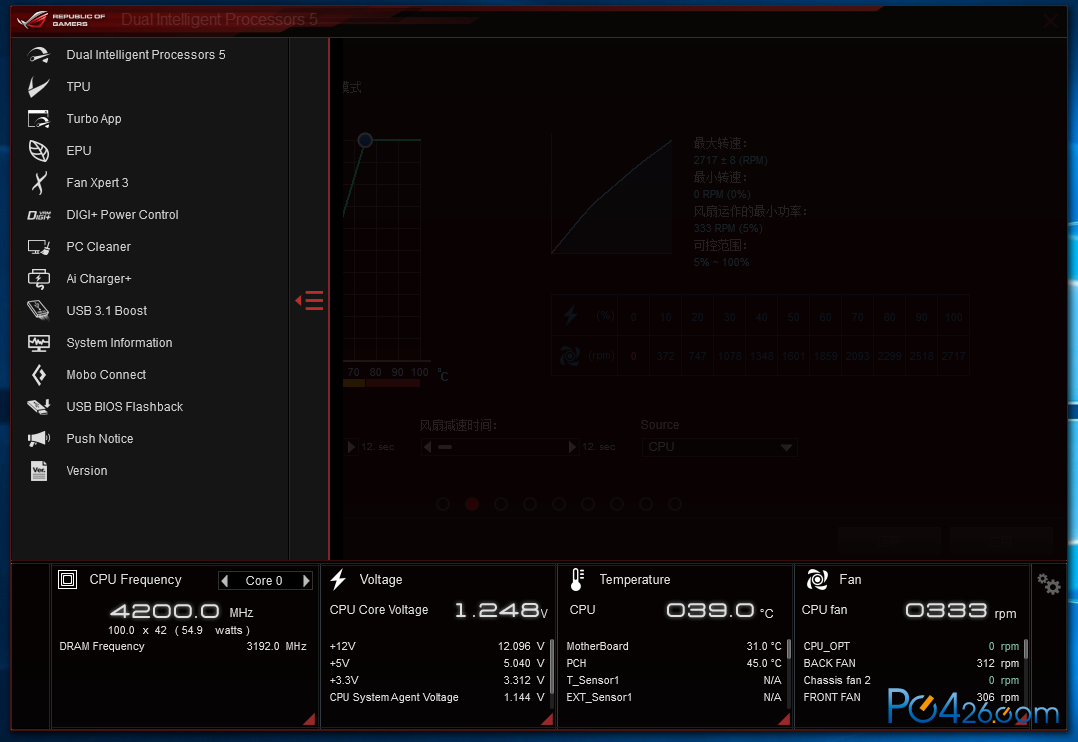The width and height of the screenshot is (1078, 742).
Task: Collapse the side menu with the red list icon
Action: point(309,301)
